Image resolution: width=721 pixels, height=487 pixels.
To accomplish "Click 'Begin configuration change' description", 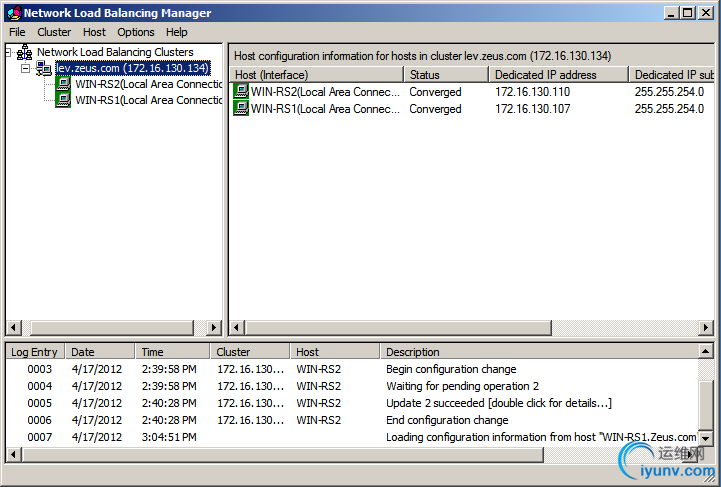I will pos(451,369).
